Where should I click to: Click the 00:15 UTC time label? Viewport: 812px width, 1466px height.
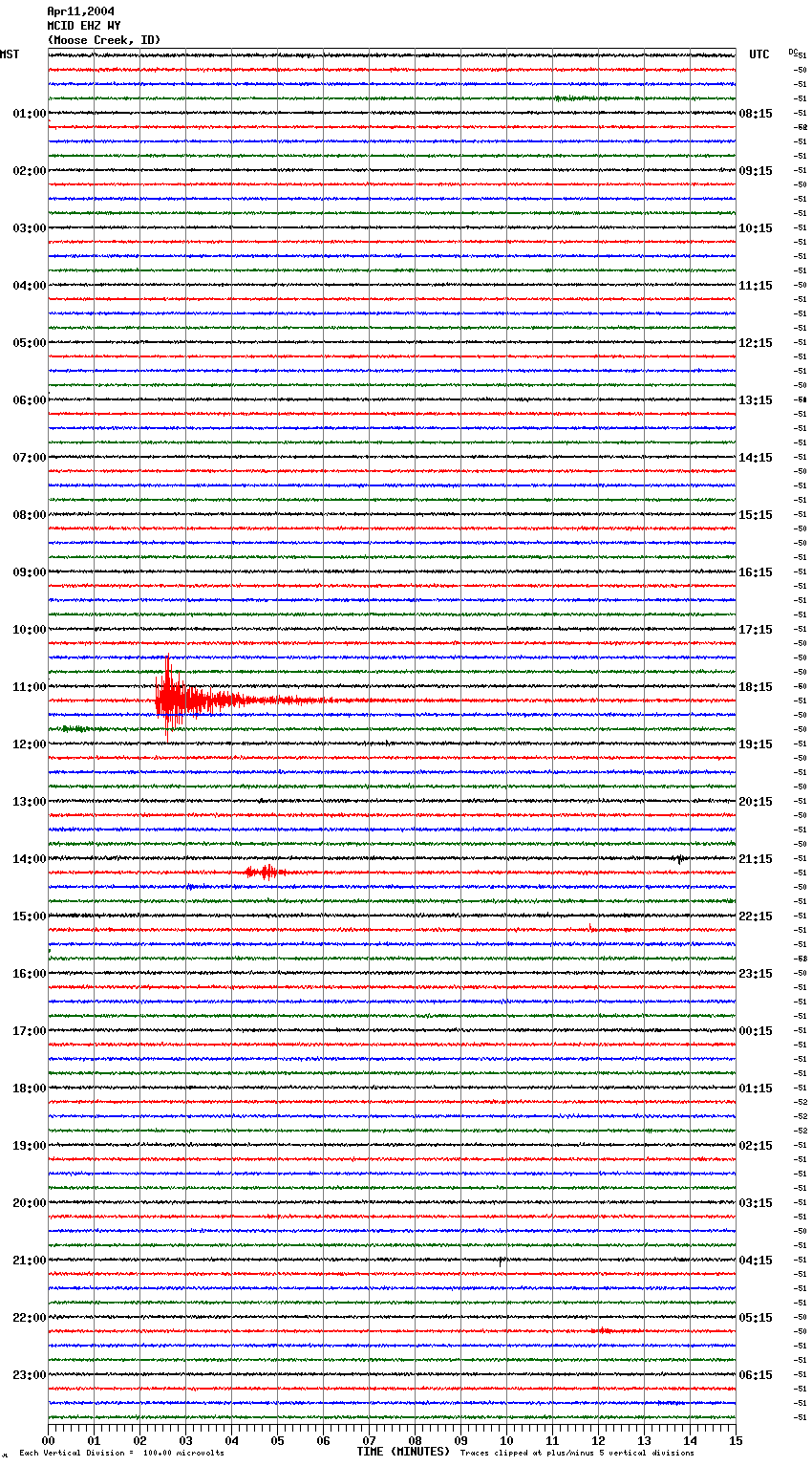[756, 1031]
